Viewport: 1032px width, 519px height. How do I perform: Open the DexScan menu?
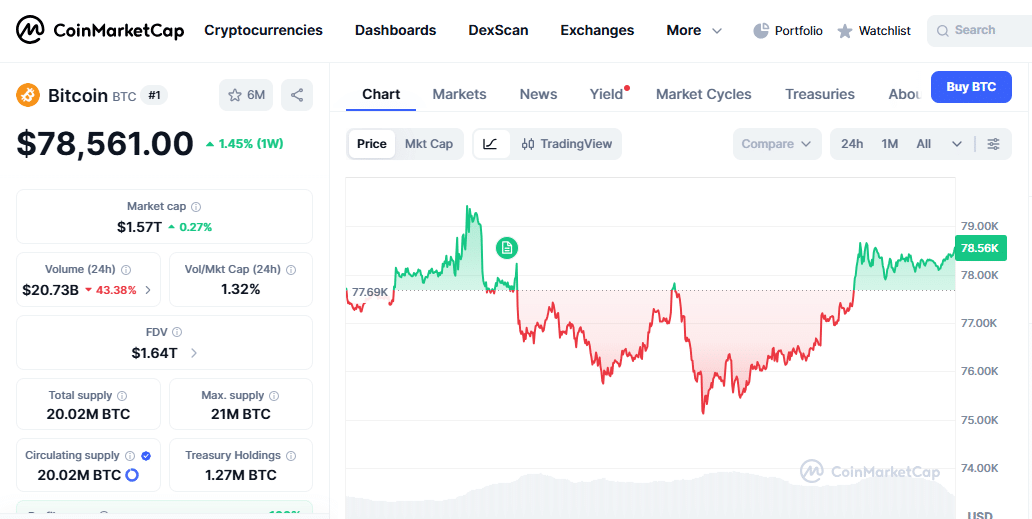tap(498, 30)
